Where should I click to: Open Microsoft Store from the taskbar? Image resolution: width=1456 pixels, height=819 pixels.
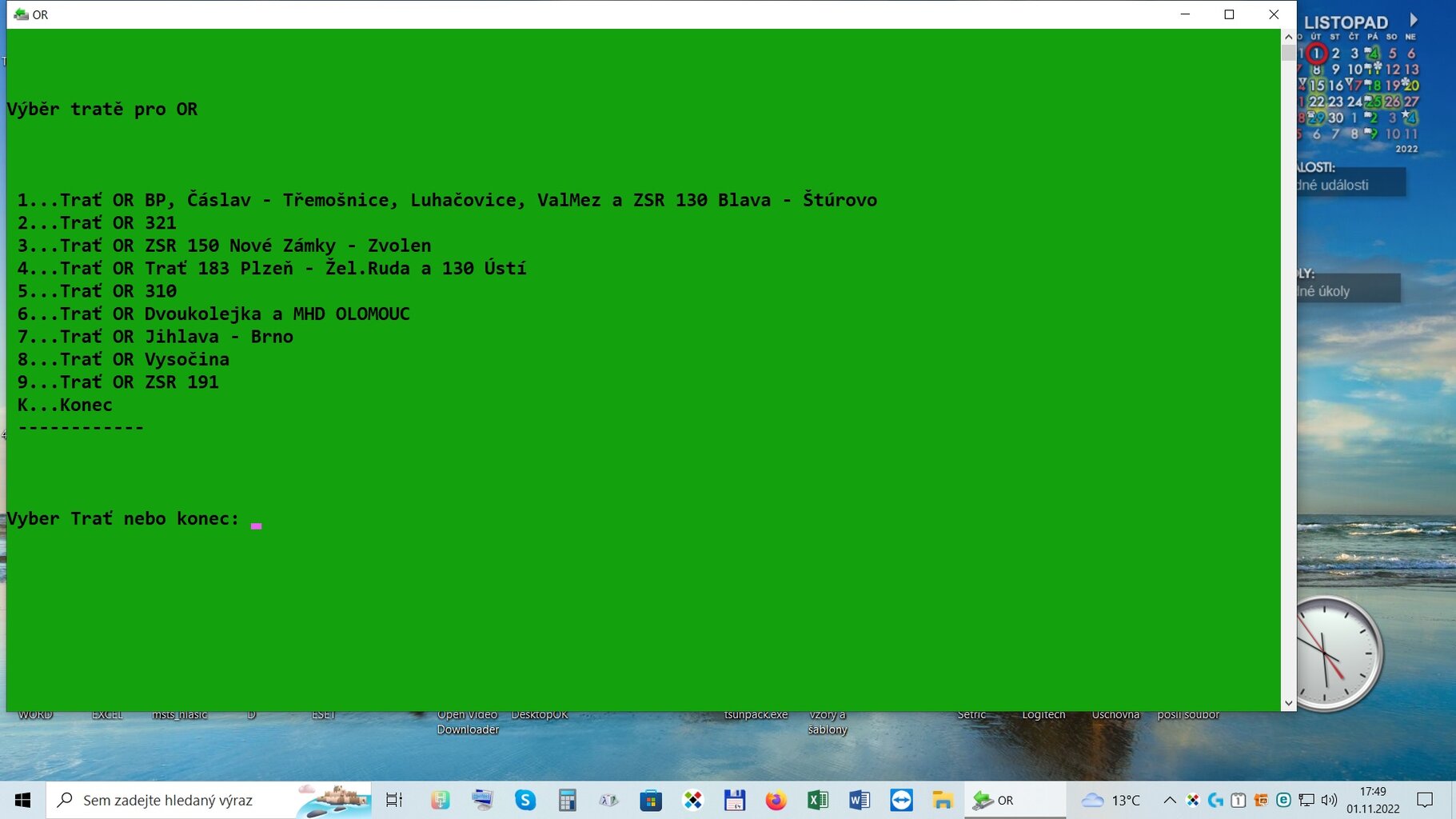click(x=651, y=800)
